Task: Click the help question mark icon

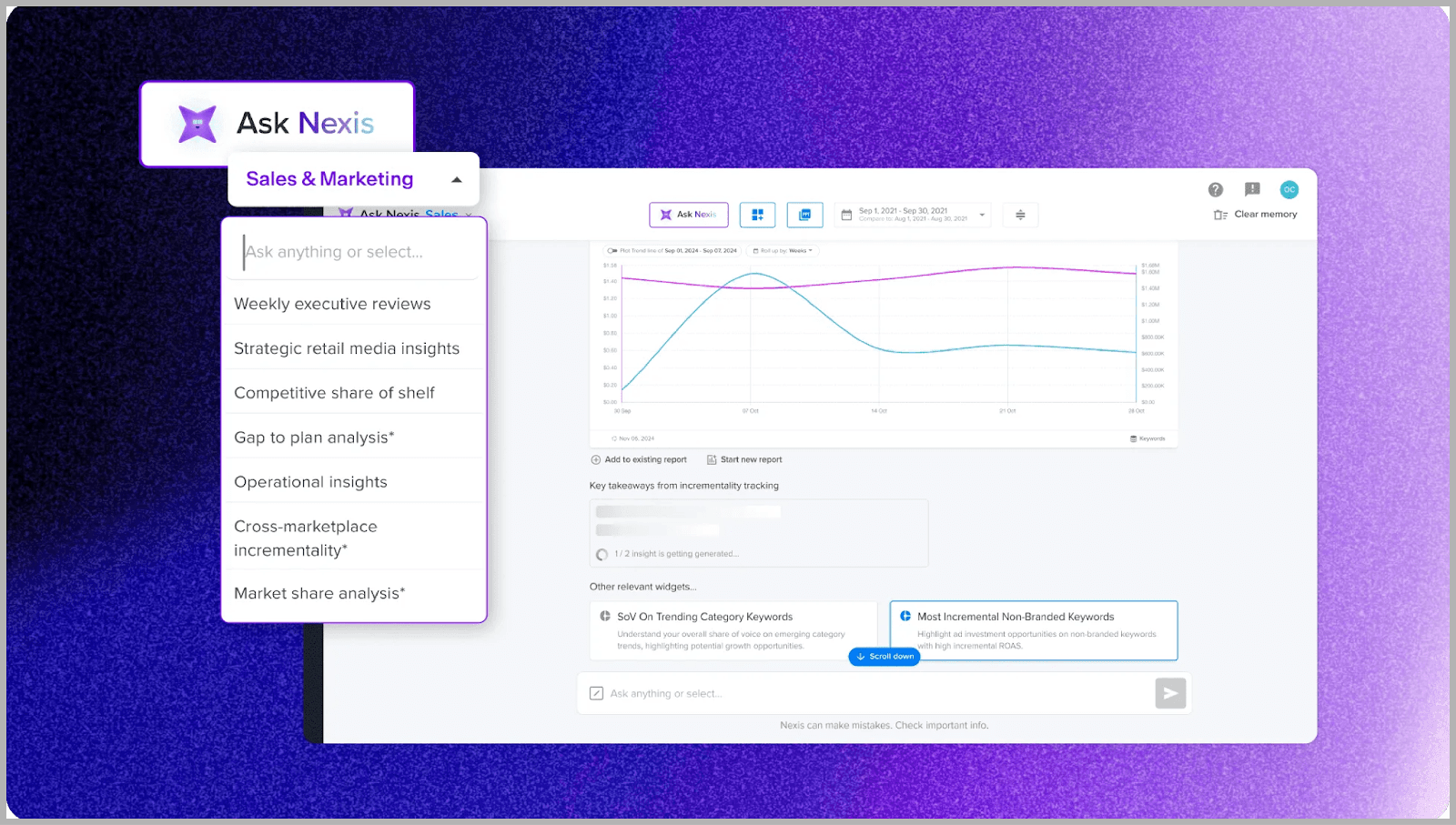Action: [1215, 189]
